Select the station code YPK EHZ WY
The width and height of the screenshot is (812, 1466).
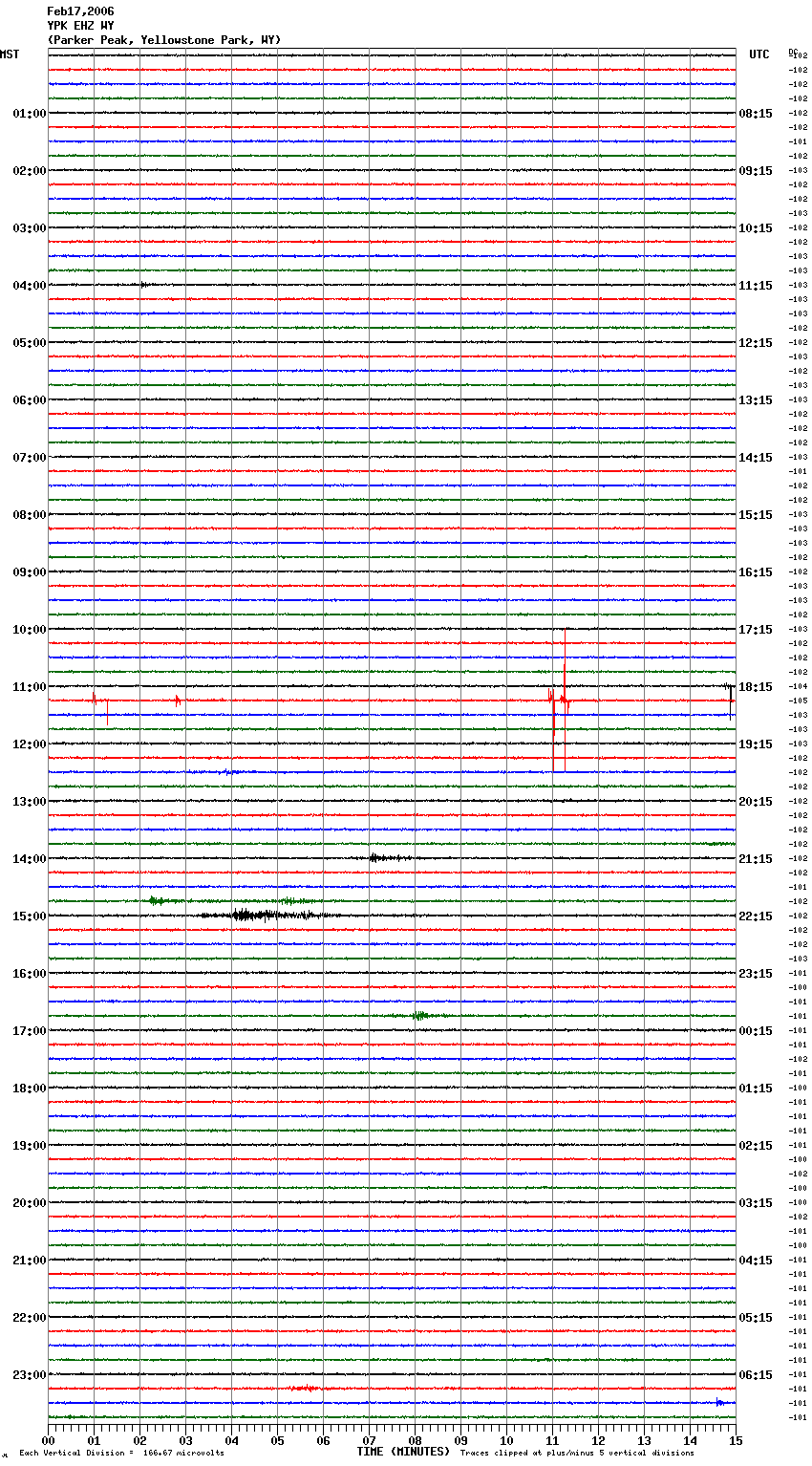(80, 26)
